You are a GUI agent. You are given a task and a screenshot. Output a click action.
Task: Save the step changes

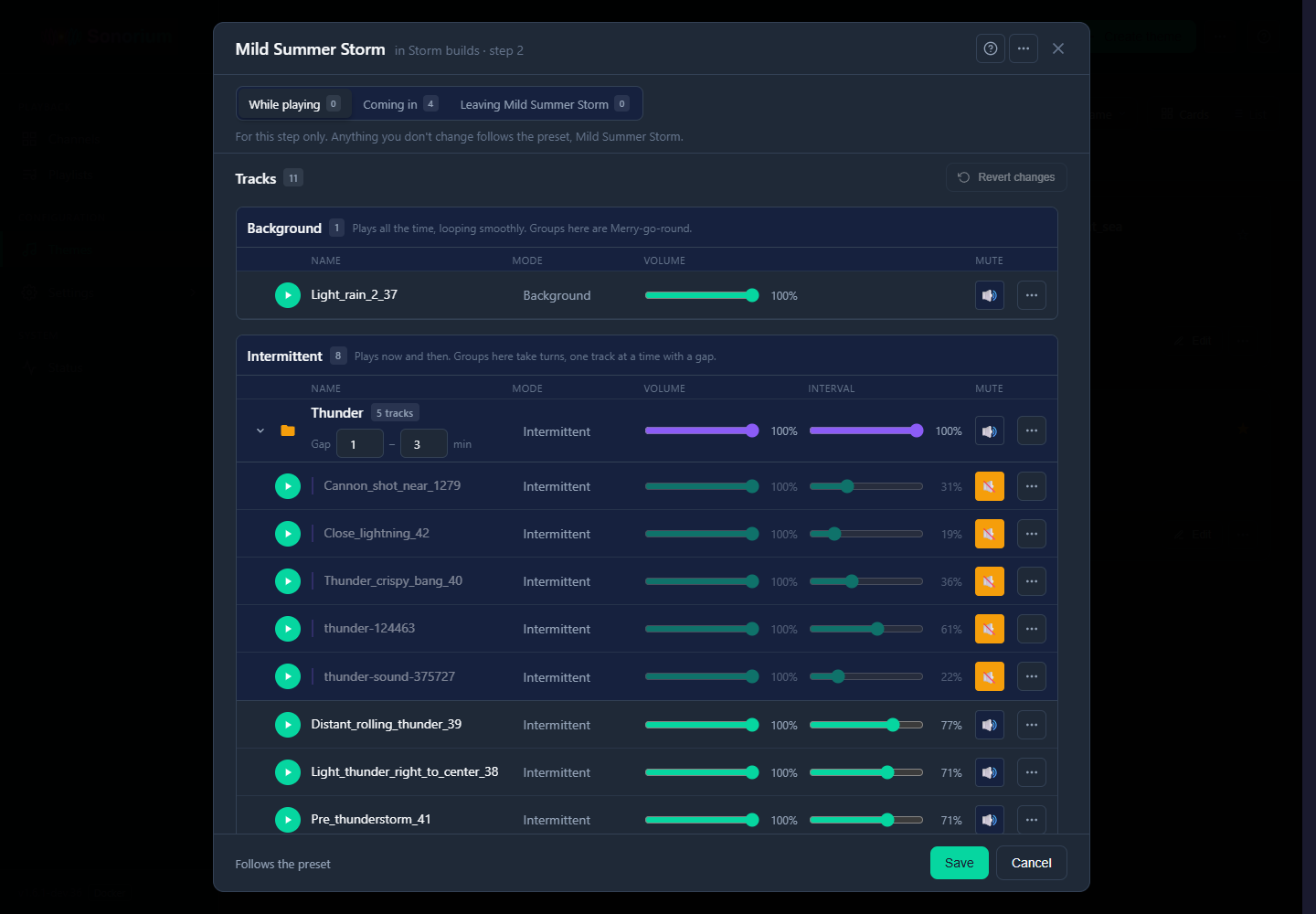point(959,863)
